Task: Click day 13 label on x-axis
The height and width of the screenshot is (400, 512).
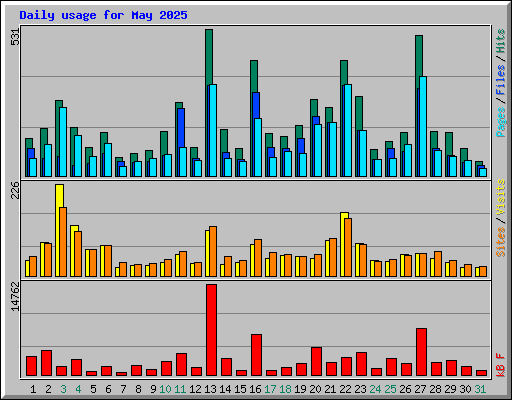Action: (x=210, y=389)
